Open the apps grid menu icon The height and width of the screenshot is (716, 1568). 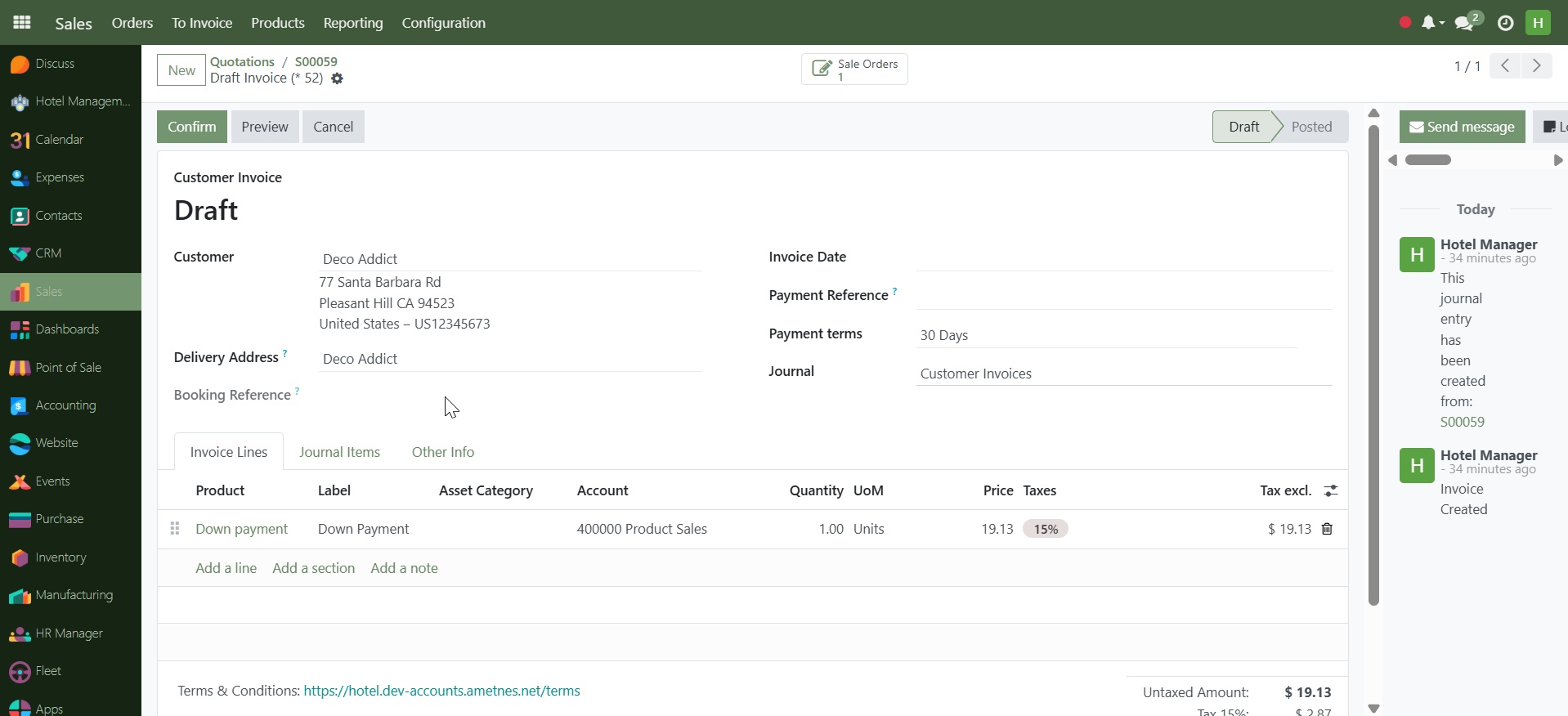click(x=22, y=23)
